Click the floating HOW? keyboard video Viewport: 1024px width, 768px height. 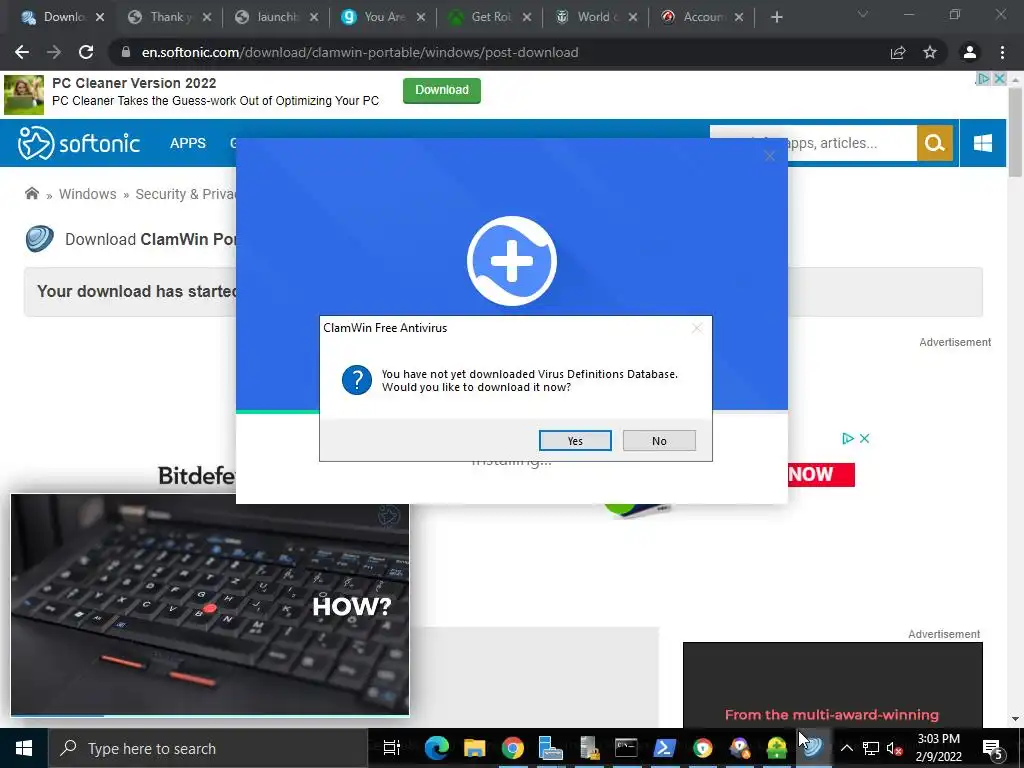point(210,605)
